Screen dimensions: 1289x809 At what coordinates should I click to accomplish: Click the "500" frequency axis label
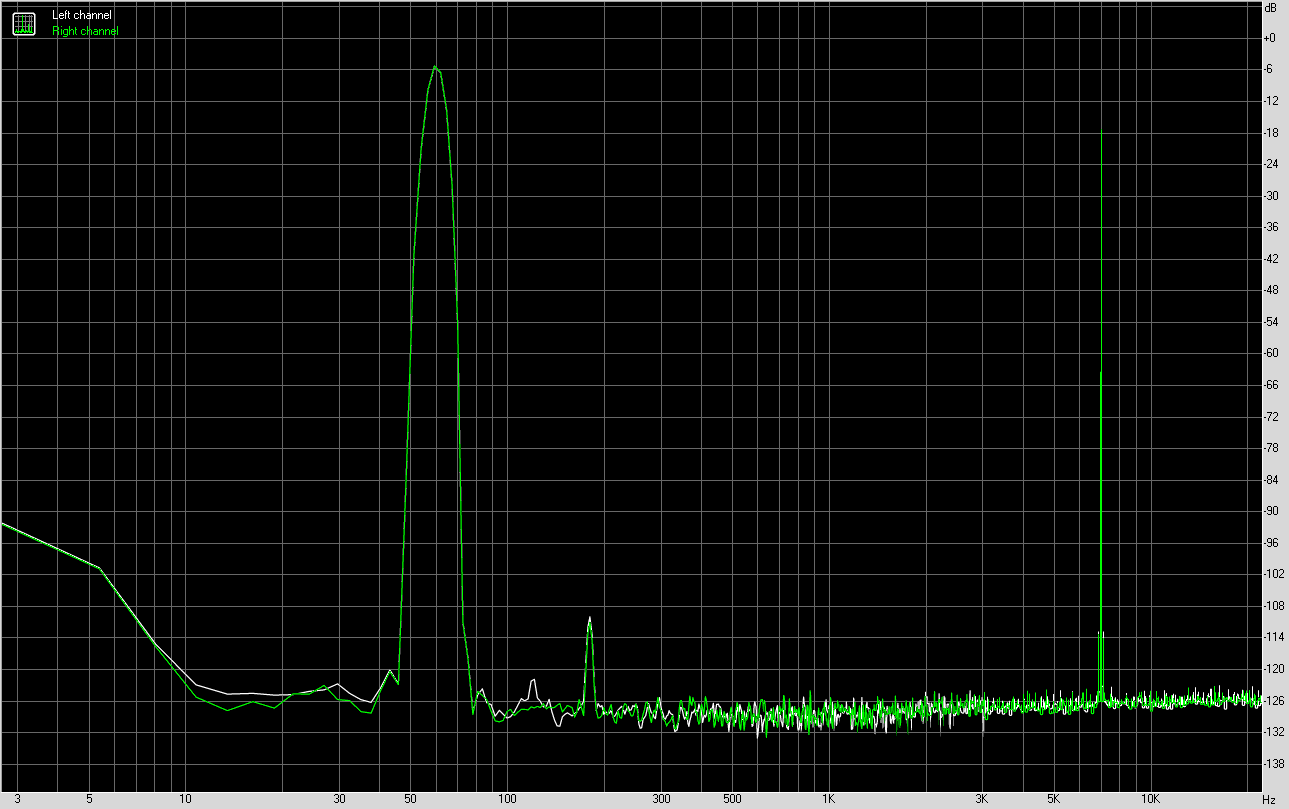(732, 800)
